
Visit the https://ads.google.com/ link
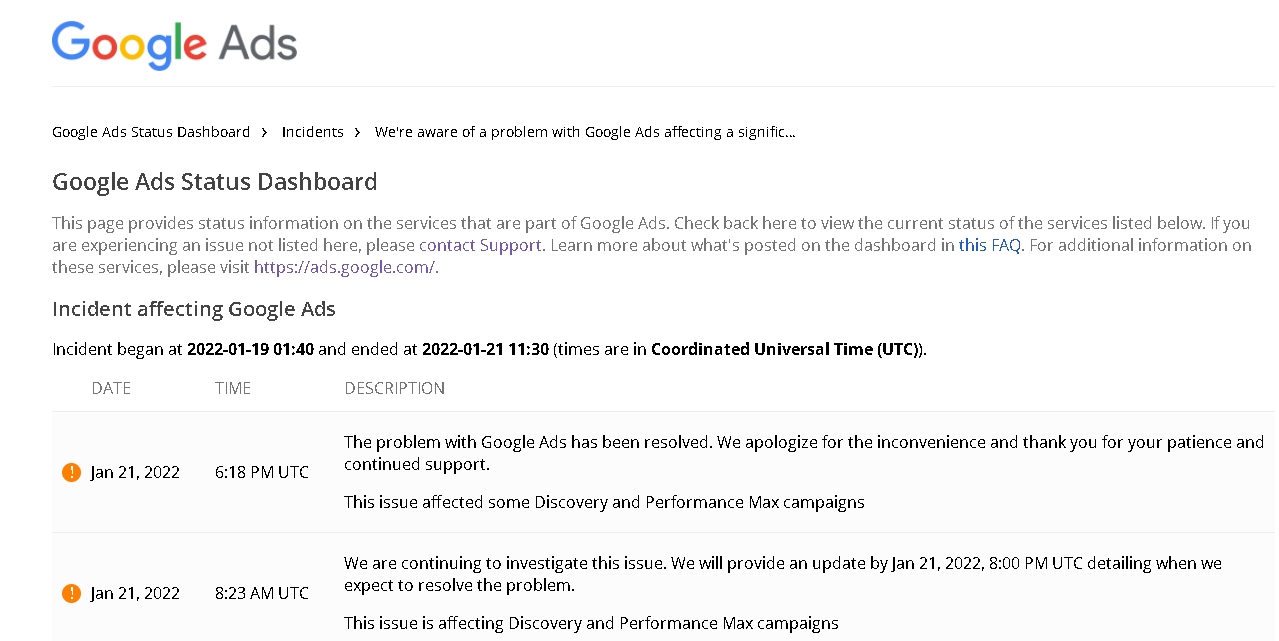pyautogui.click(x=344, y=267)
